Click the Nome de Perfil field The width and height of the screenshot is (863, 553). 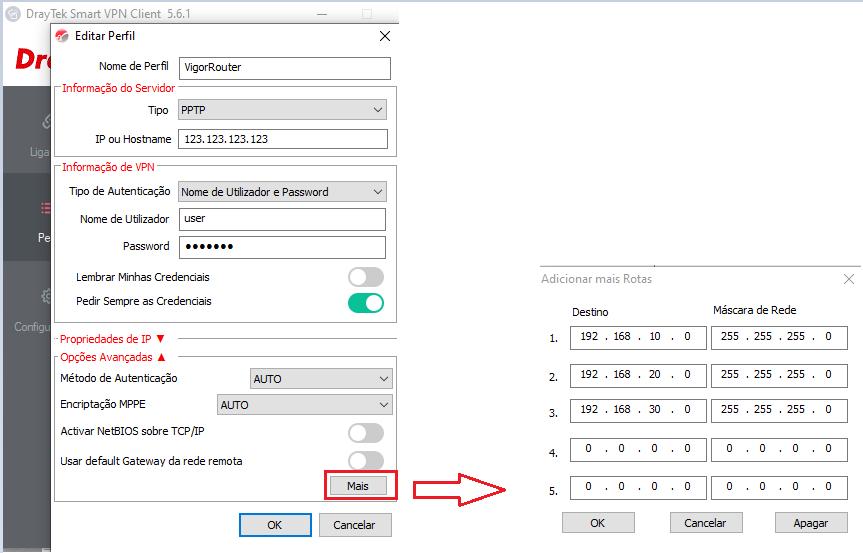point(285,68)
